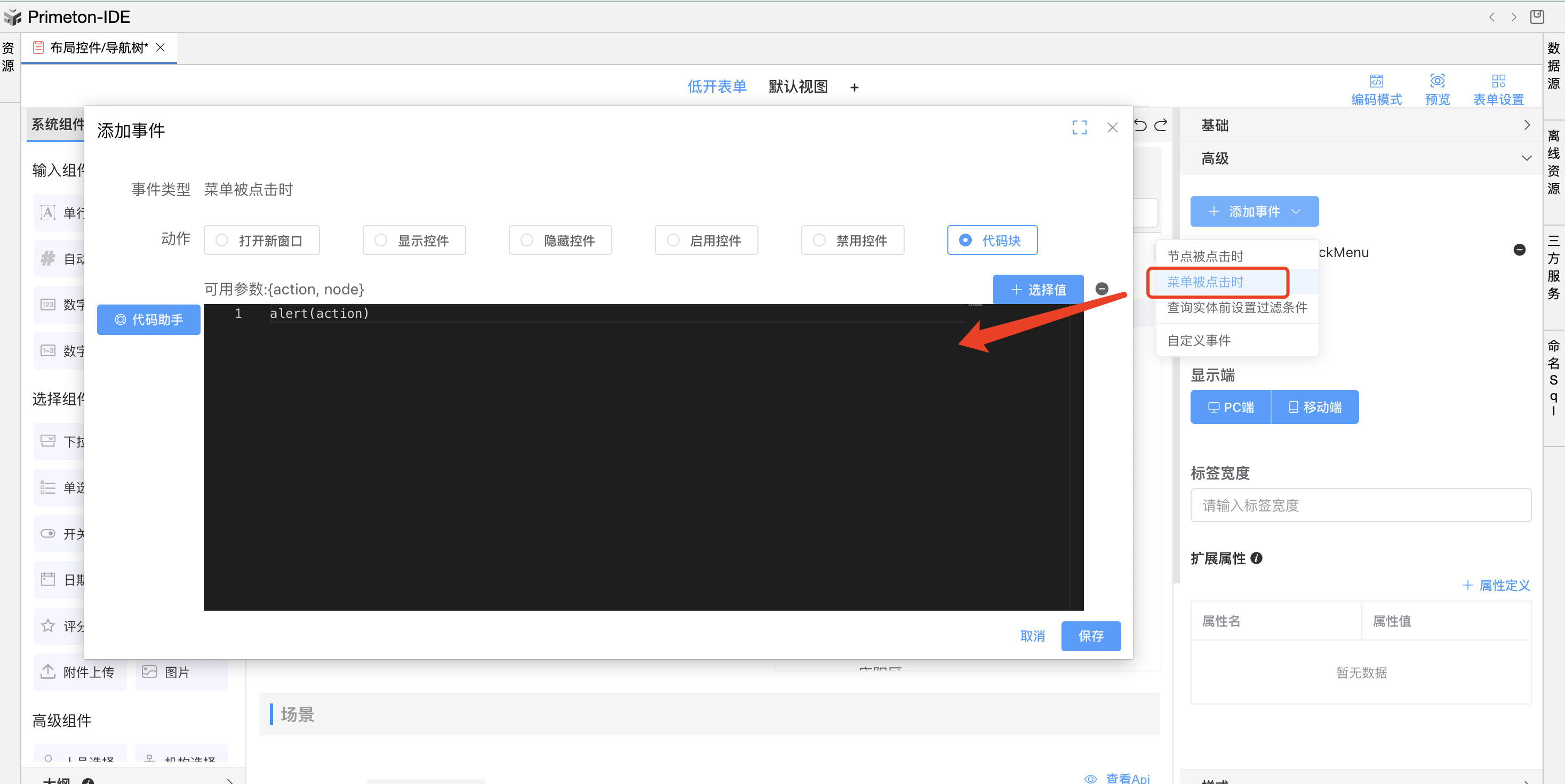This screenshot has width=1565, height=784.
Task: Focus the 标签宽度 input field
Action: (x=1360, y=505)
